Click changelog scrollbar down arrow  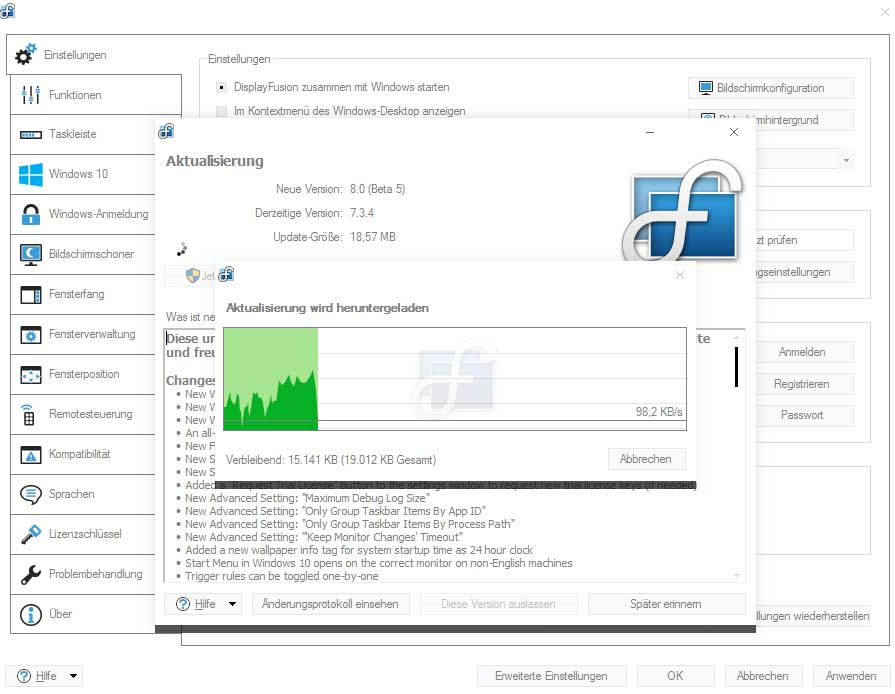736,575
